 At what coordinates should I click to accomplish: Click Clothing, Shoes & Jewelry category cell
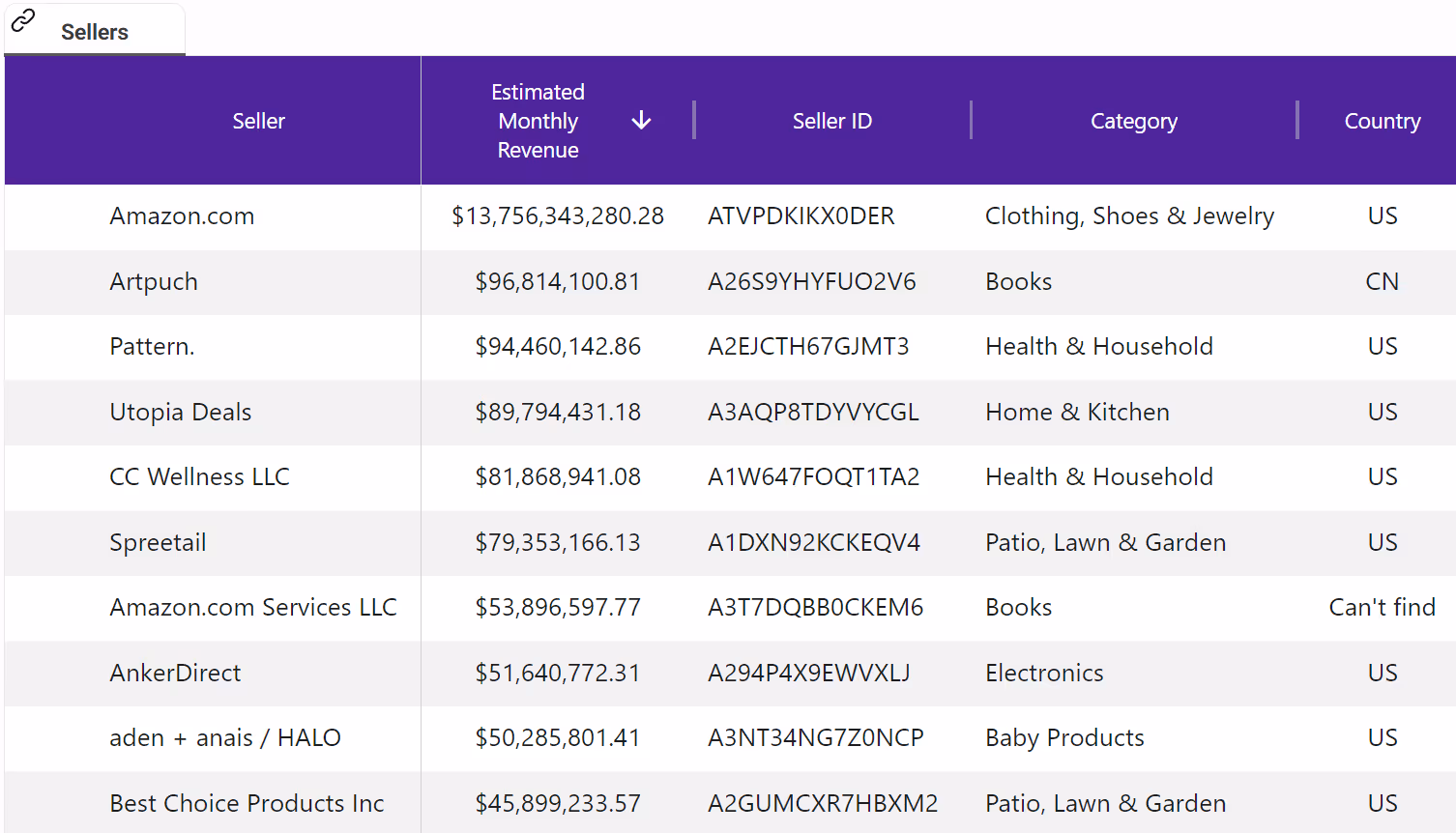(1129, 215)
